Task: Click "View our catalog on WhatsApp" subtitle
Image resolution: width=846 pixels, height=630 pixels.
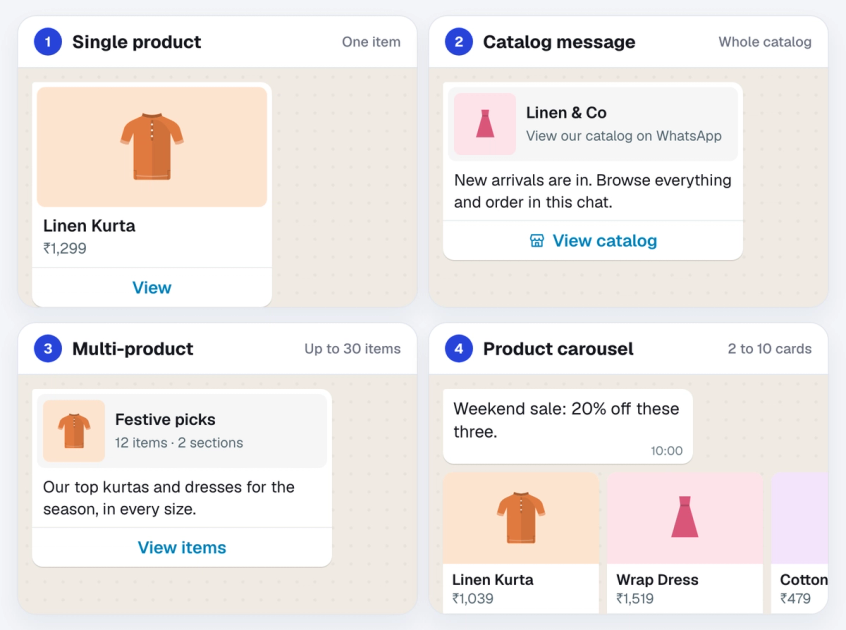Action: [x=624, y=136]
